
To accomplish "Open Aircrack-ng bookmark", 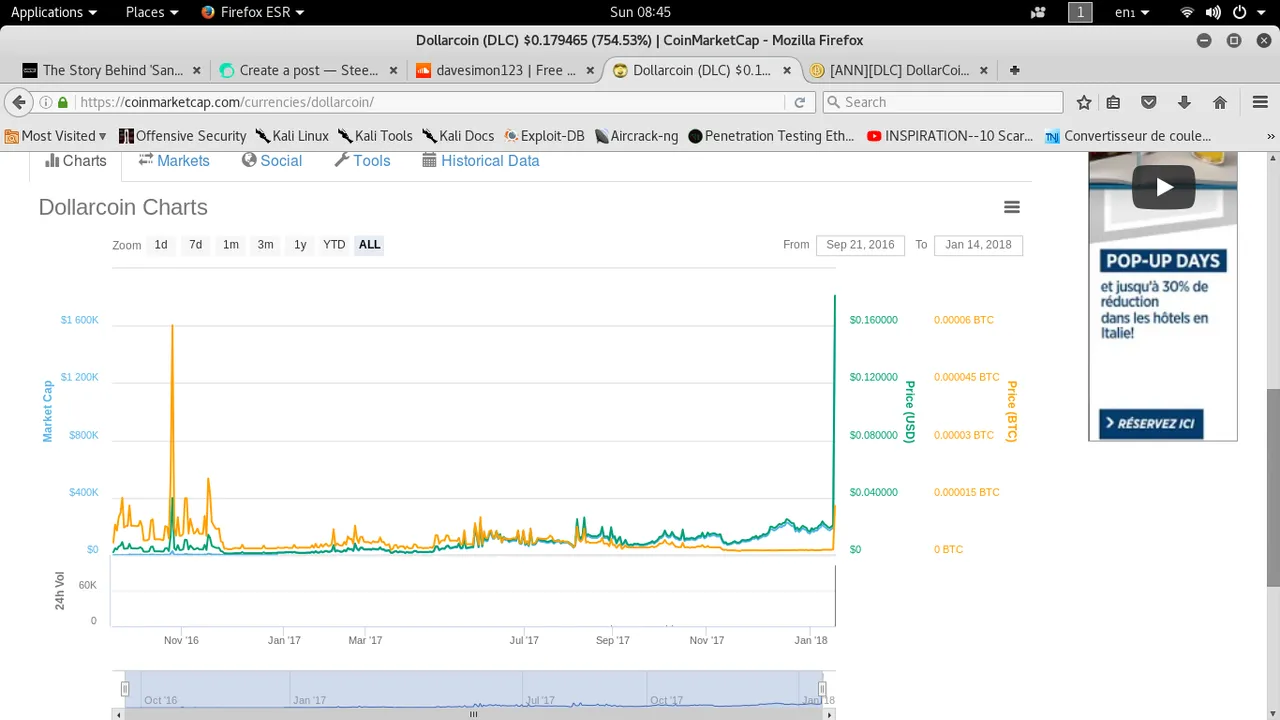I will point(636,136).
